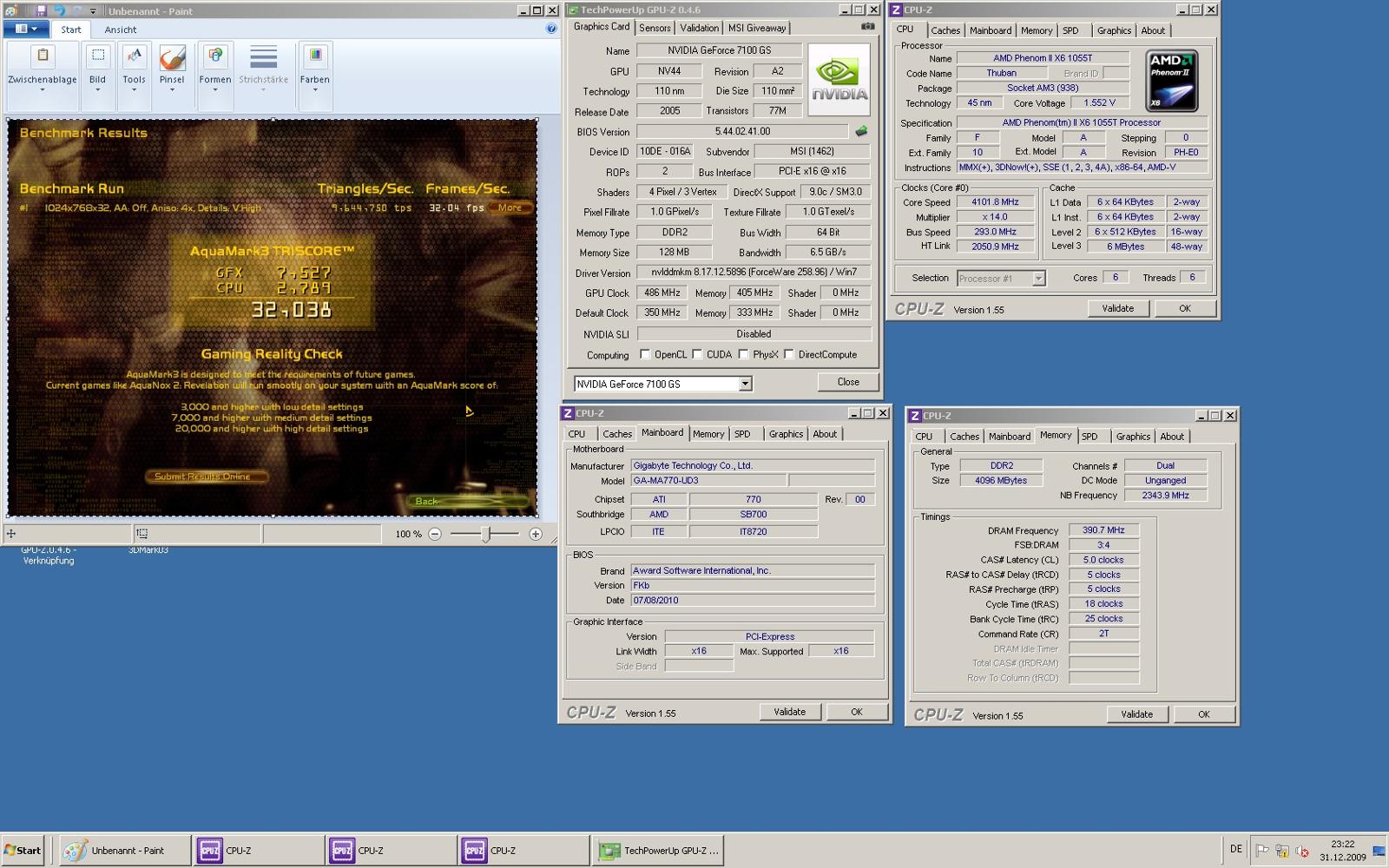This screenshot has height=868, width=1389.
Task: Click the Windows Start button
Action: click(x=23, y=851)
